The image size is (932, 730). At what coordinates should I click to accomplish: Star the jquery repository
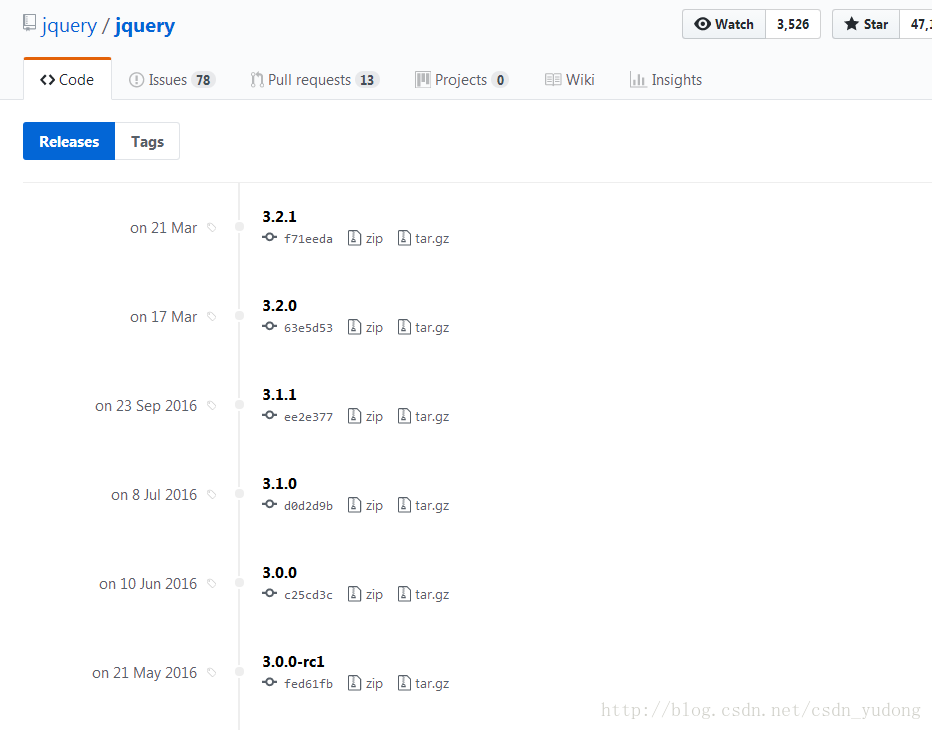(866, 24)
